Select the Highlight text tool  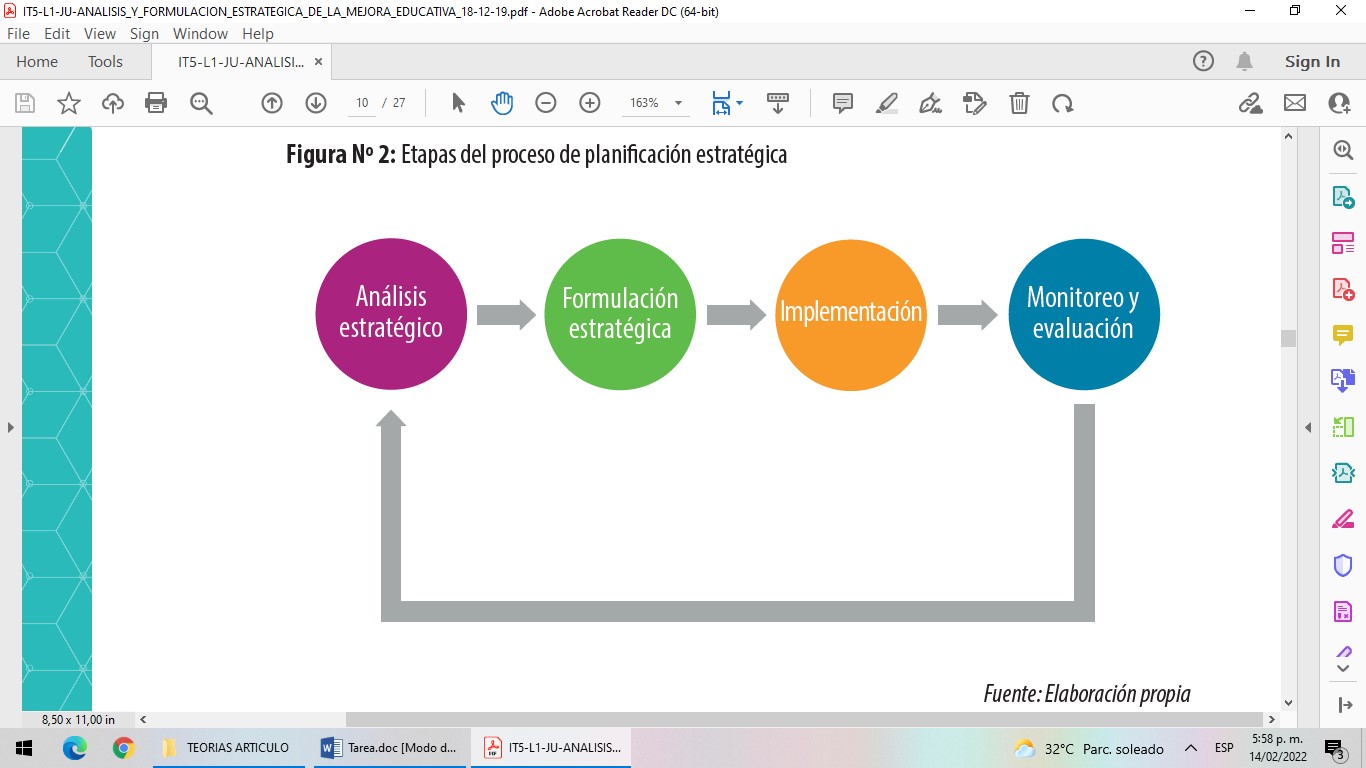[x=886, y=103]
